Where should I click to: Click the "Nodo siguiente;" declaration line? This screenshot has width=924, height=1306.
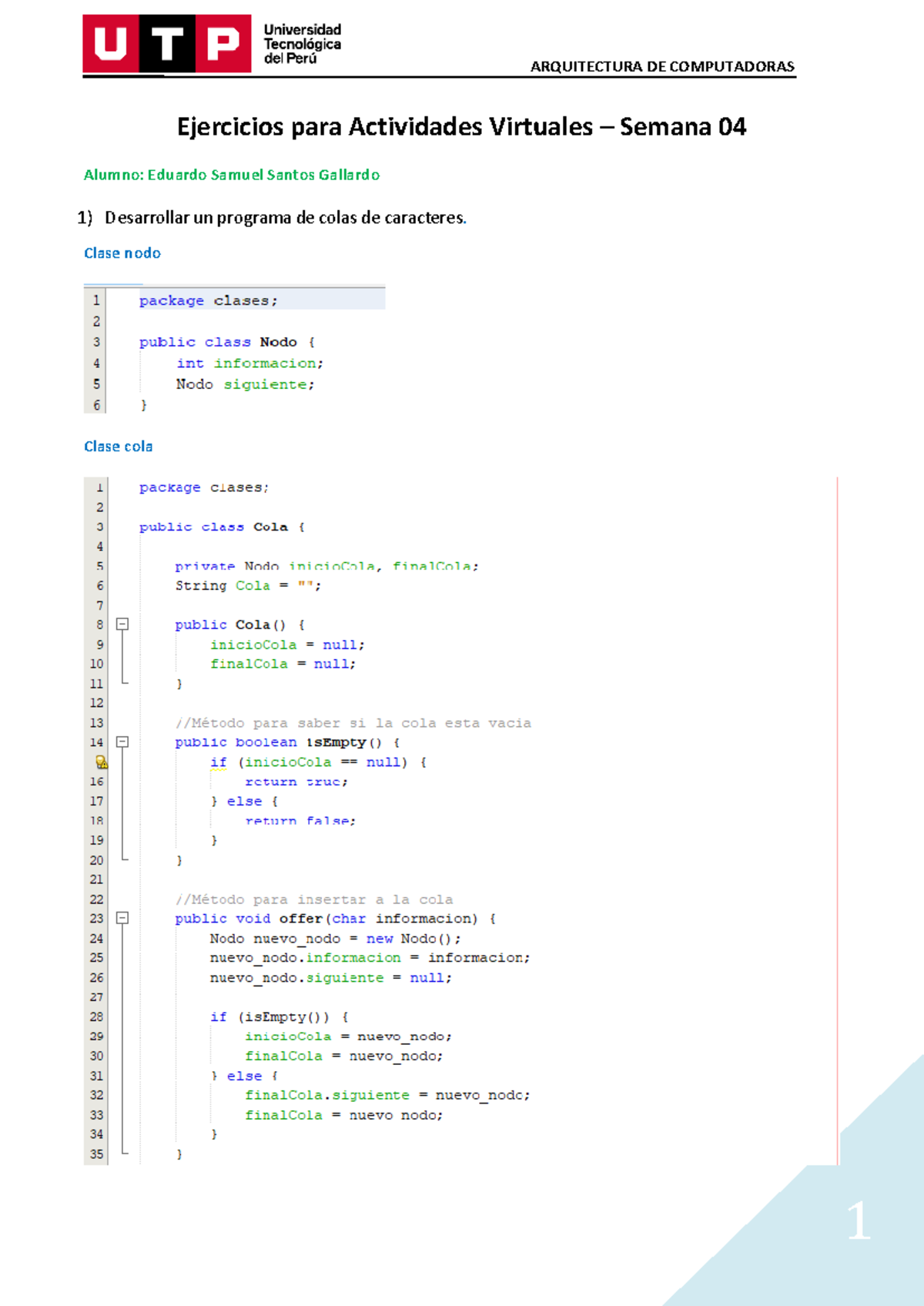(x=245, y=384)
